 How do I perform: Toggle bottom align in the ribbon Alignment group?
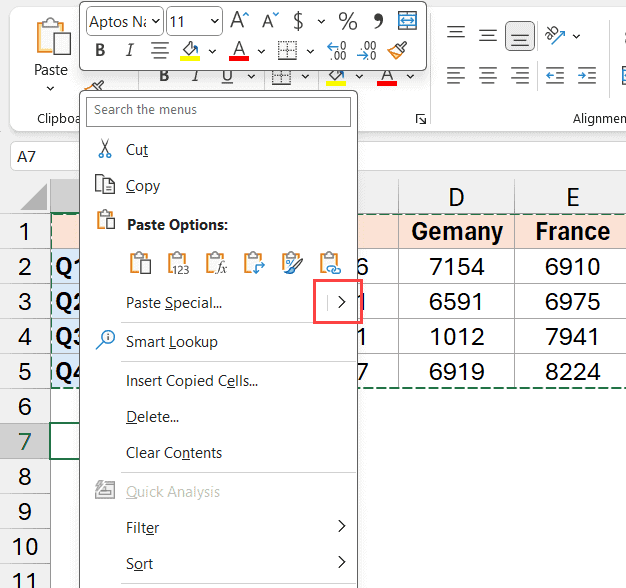tap(519, 36)
